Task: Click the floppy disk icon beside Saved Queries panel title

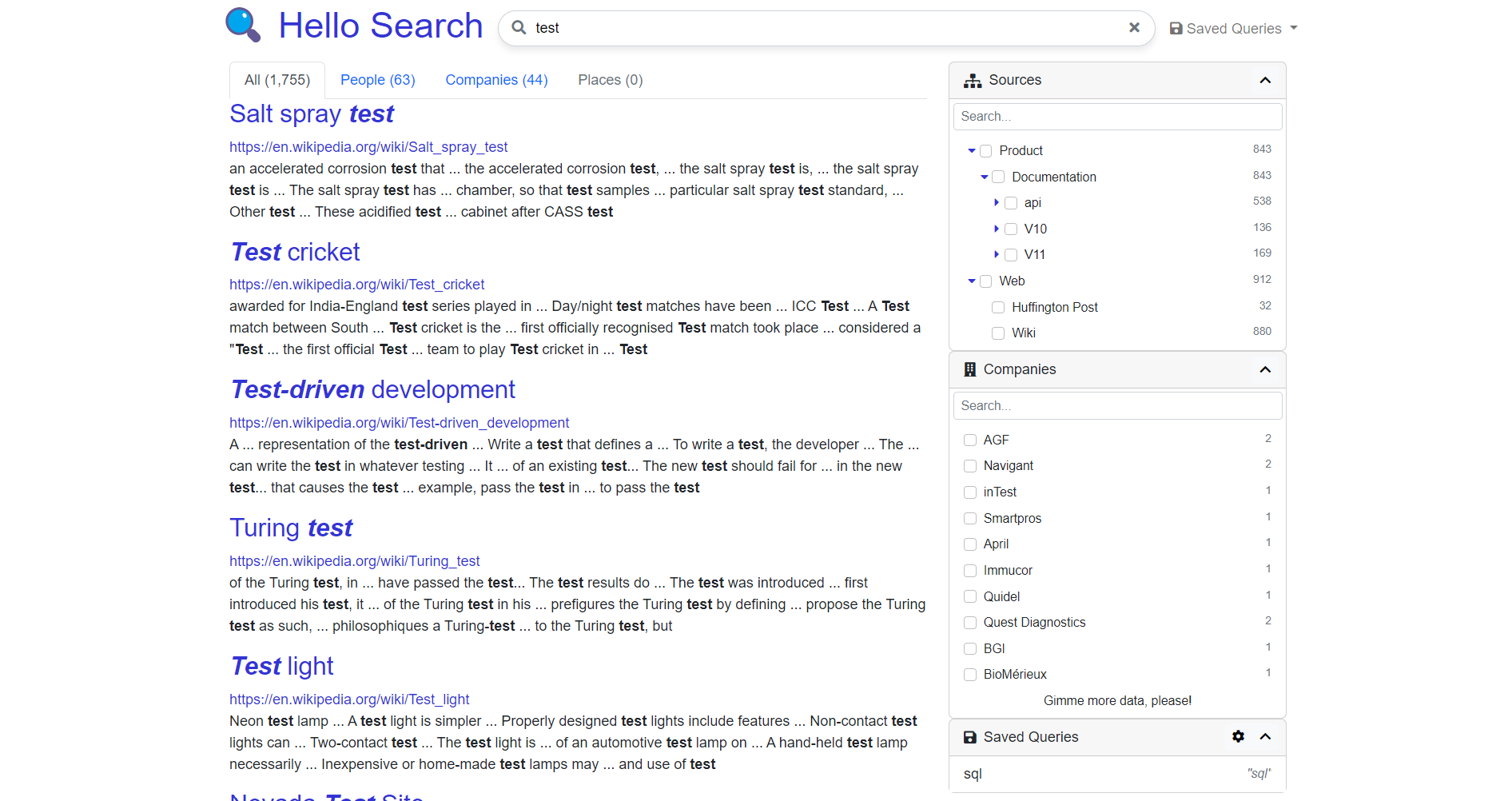Action: [970, 736]
